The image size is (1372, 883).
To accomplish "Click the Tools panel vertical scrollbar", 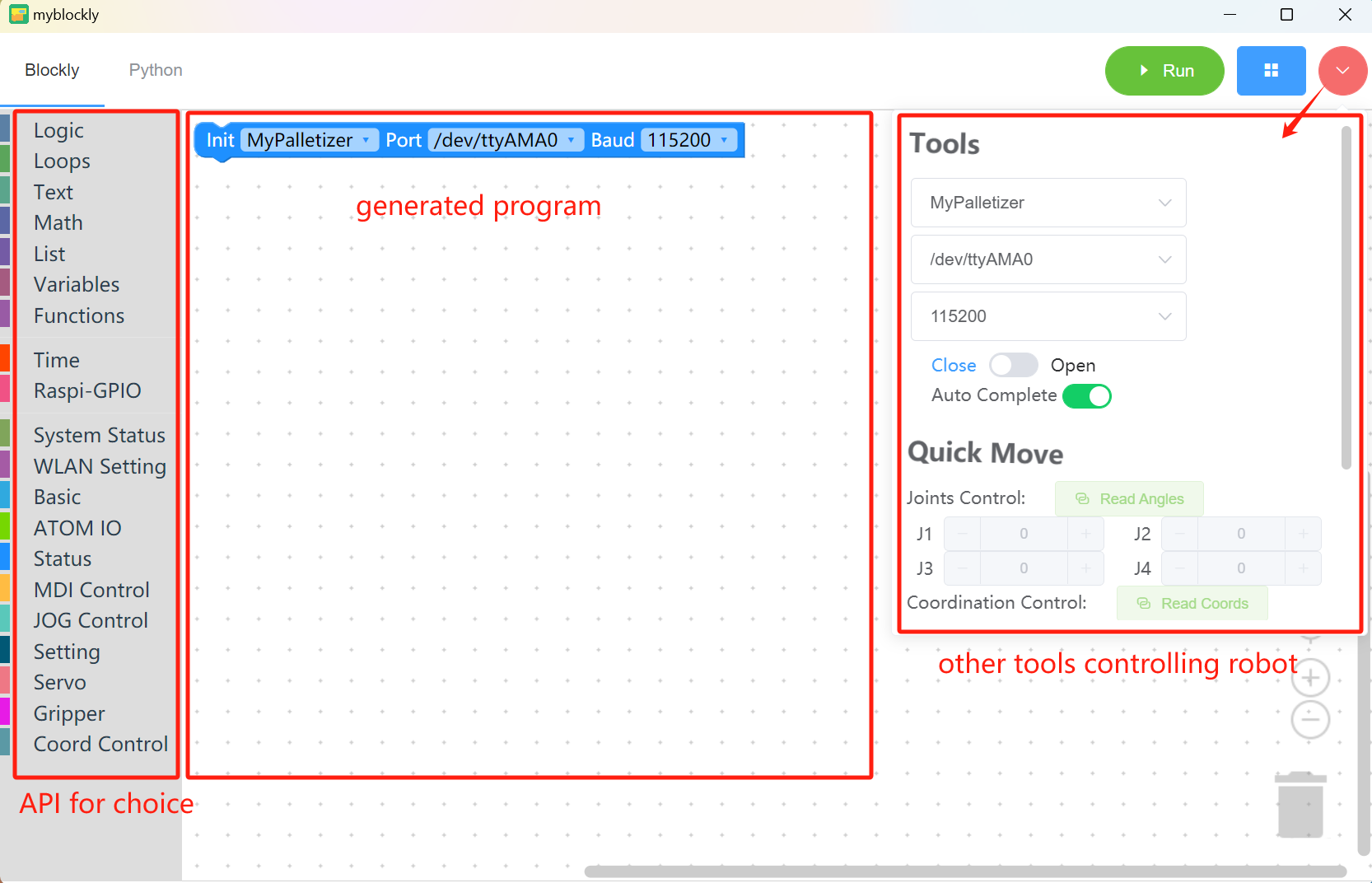I will (1346, 297).
